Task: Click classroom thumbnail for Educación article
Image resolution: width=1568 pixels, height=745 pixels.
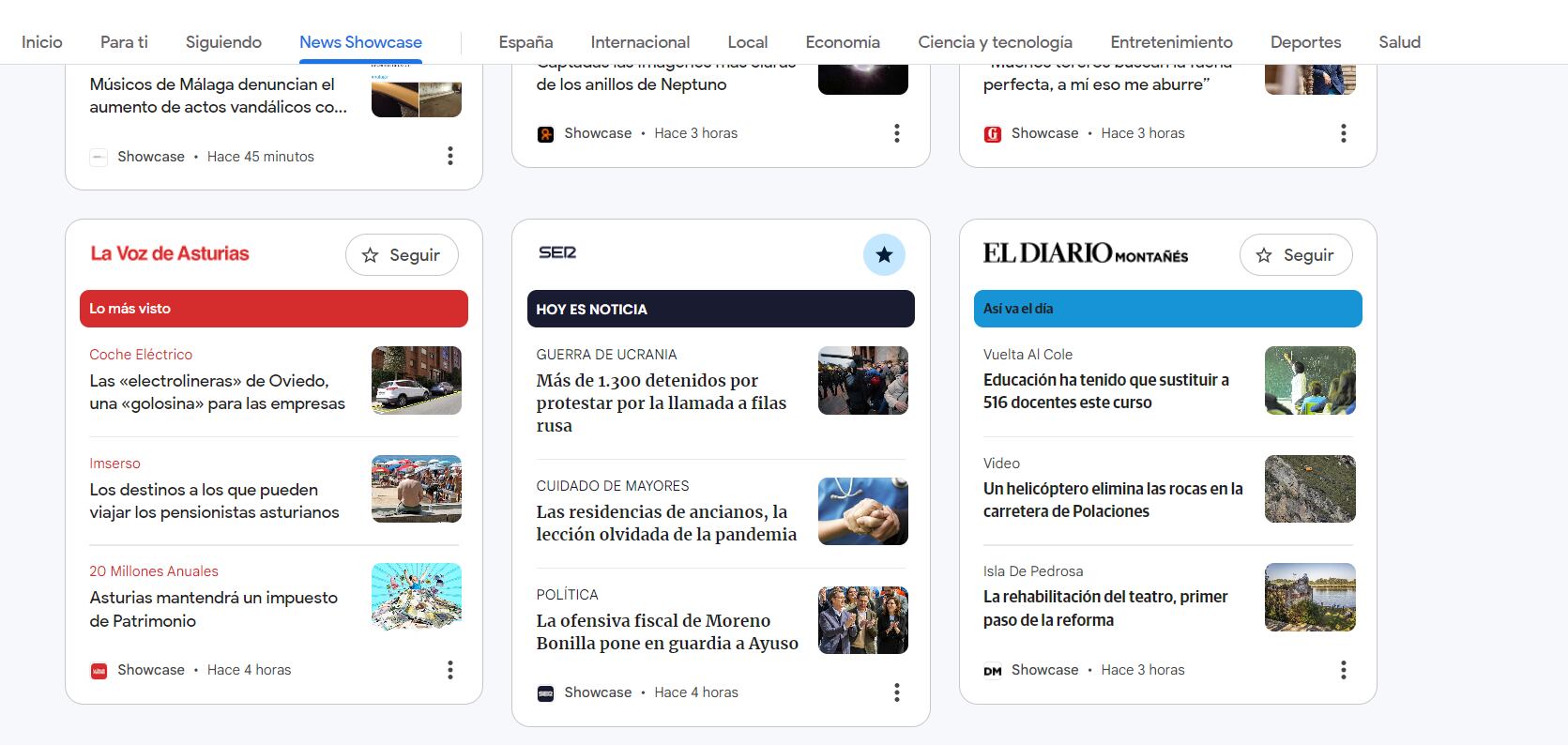Action: tap(1310, 380)
